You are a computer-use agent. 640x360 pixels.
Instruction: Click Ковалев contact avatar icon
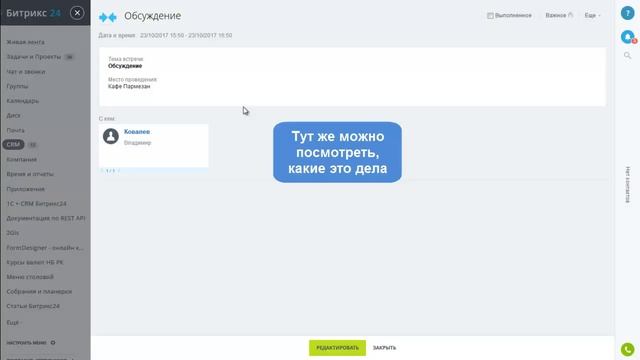tap(111, 136)
